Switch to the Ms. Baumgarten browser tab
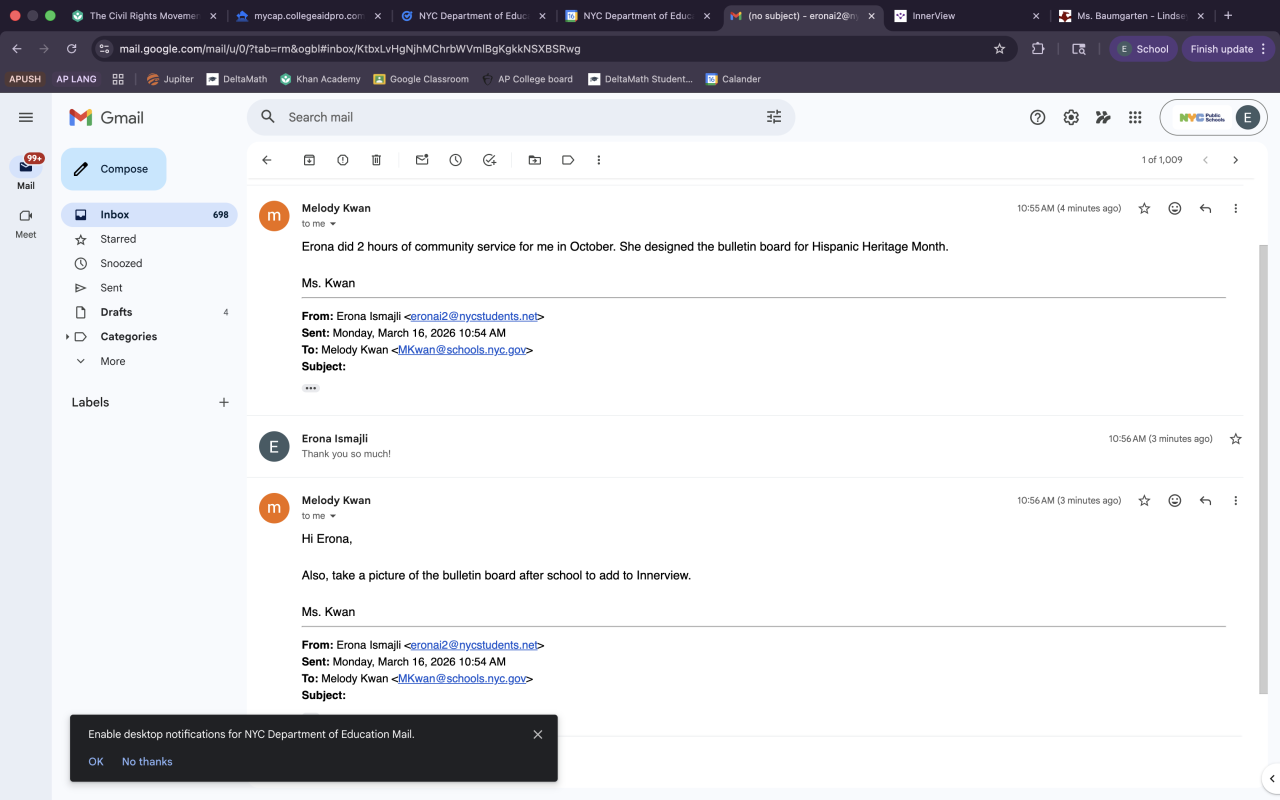 coord(1130,16)
